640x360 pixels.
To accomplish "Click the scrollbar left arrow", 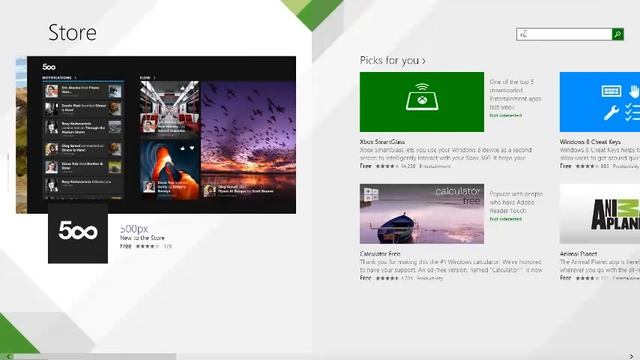I will click(9, 357).
